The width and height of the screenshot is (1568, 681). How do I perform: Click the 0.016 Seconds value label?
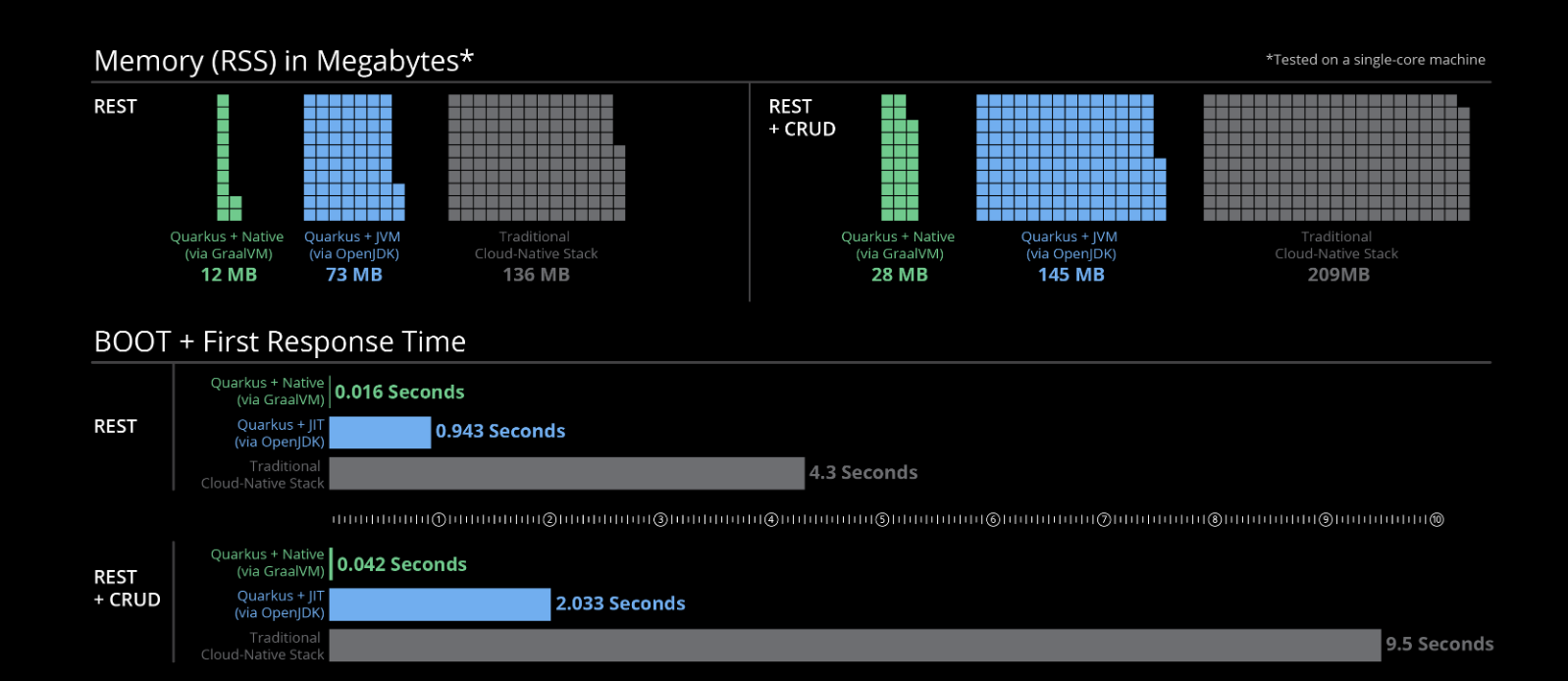pos(399,393)
